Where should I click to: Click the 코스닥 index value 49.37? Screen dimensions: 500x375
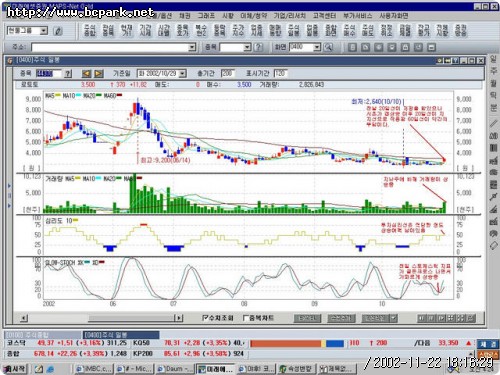click(x=46, y=343)
